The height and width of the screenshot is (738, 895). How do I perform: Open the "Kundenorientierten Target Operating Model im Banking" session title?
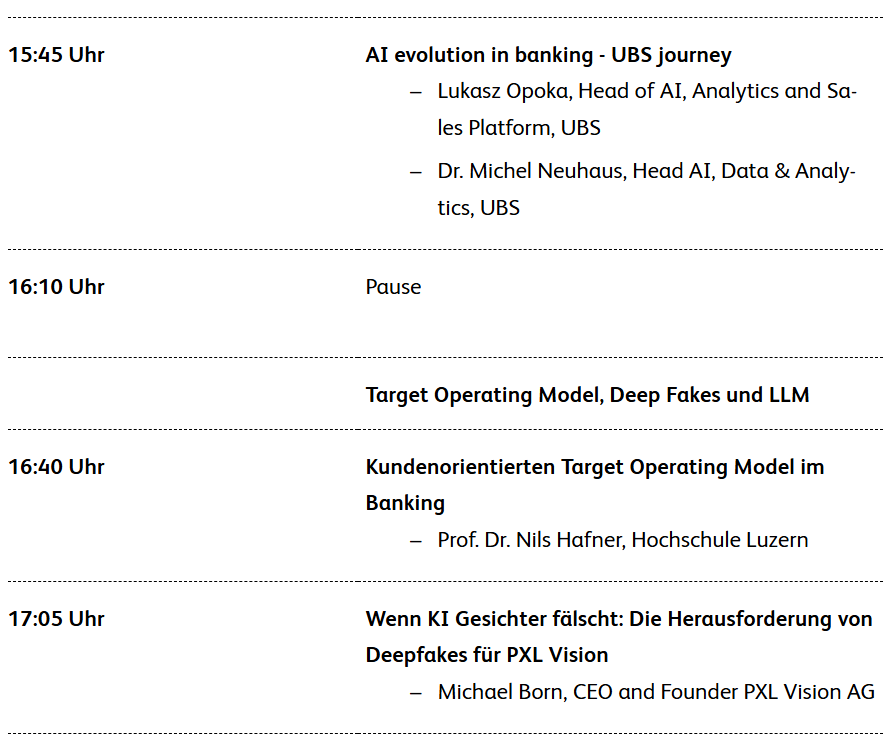click(x=594, y=484)
